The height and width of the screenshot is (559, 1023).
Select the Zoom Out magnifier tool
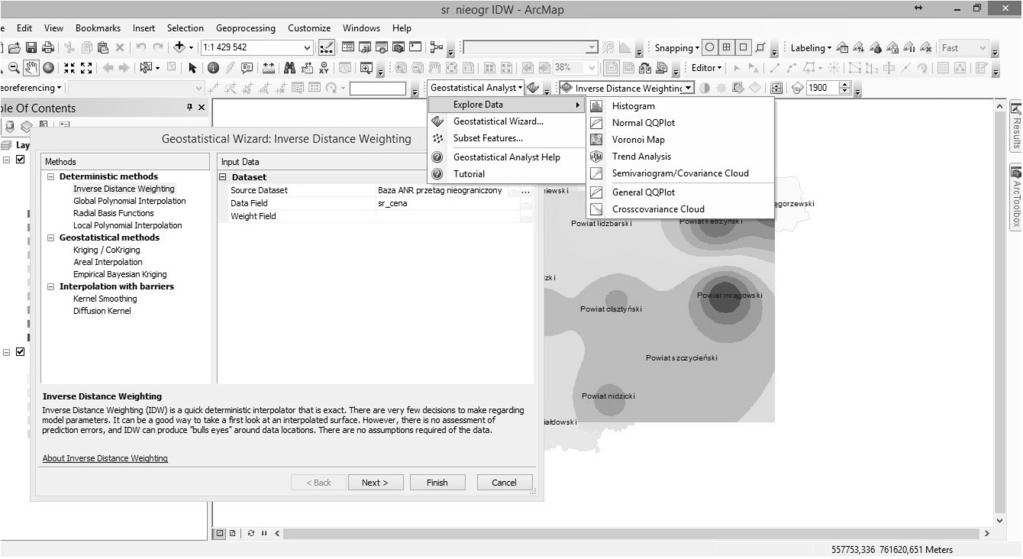(13, 68)
